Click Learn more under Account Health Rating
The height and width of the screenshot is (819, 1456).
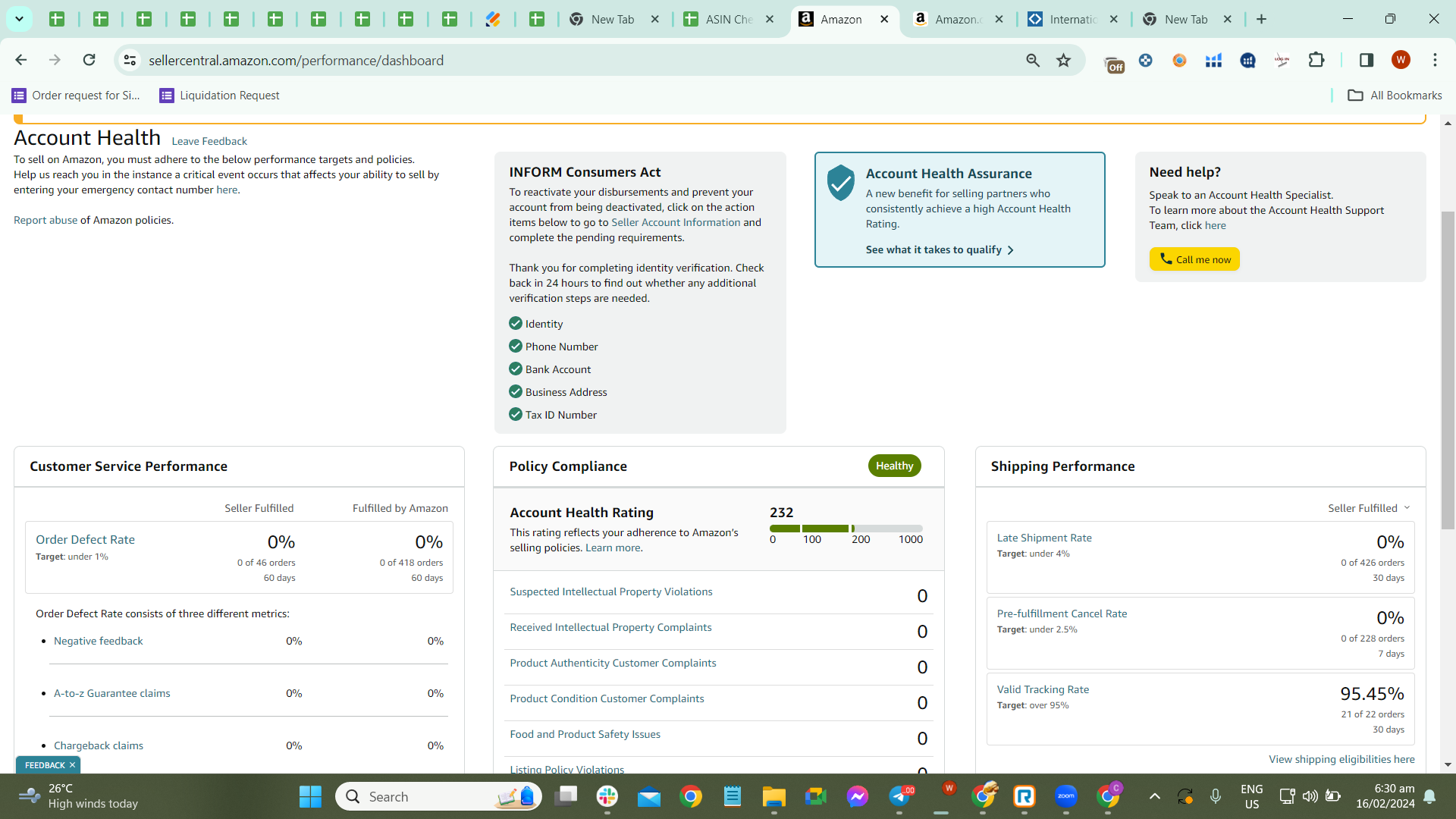tap(613, 548)
